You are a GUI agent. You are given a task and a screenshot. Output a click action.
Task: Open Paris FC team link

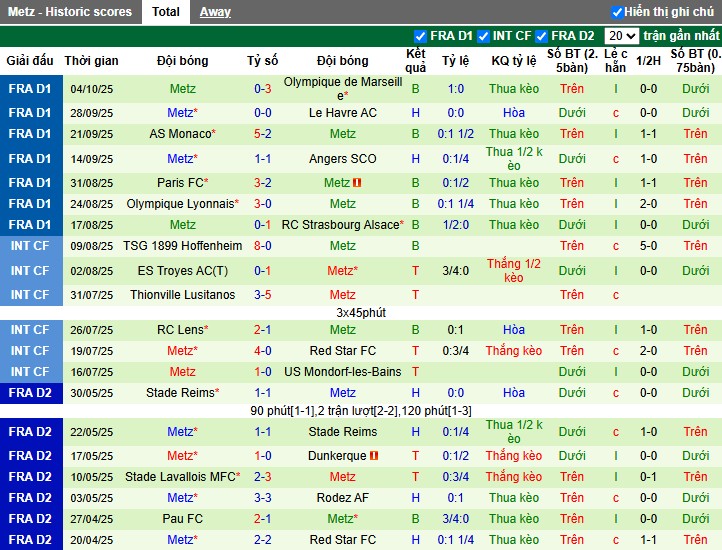click(x=180, y=183)
